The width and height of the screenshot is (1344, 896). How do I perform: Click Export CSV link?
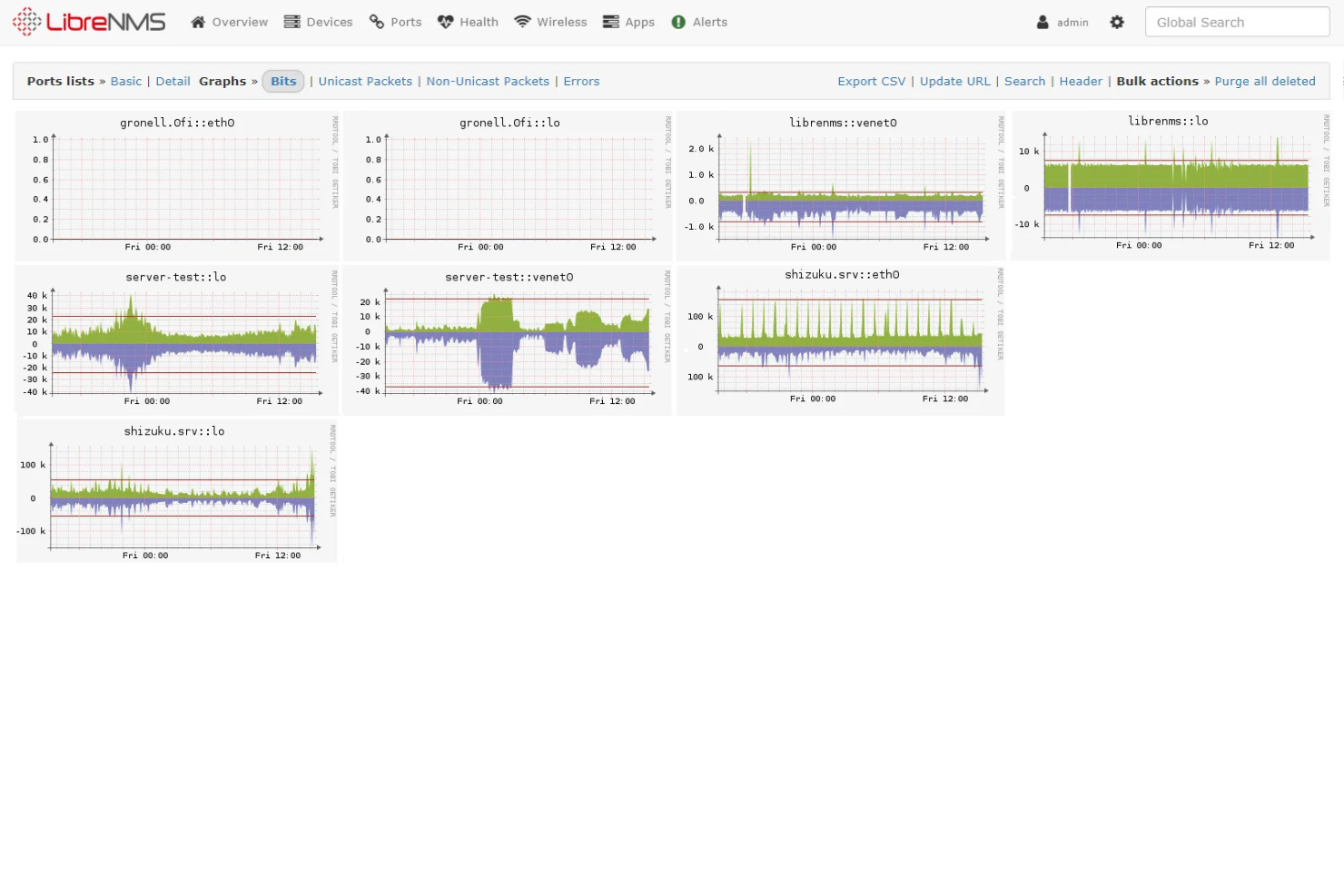coord(871,81)
